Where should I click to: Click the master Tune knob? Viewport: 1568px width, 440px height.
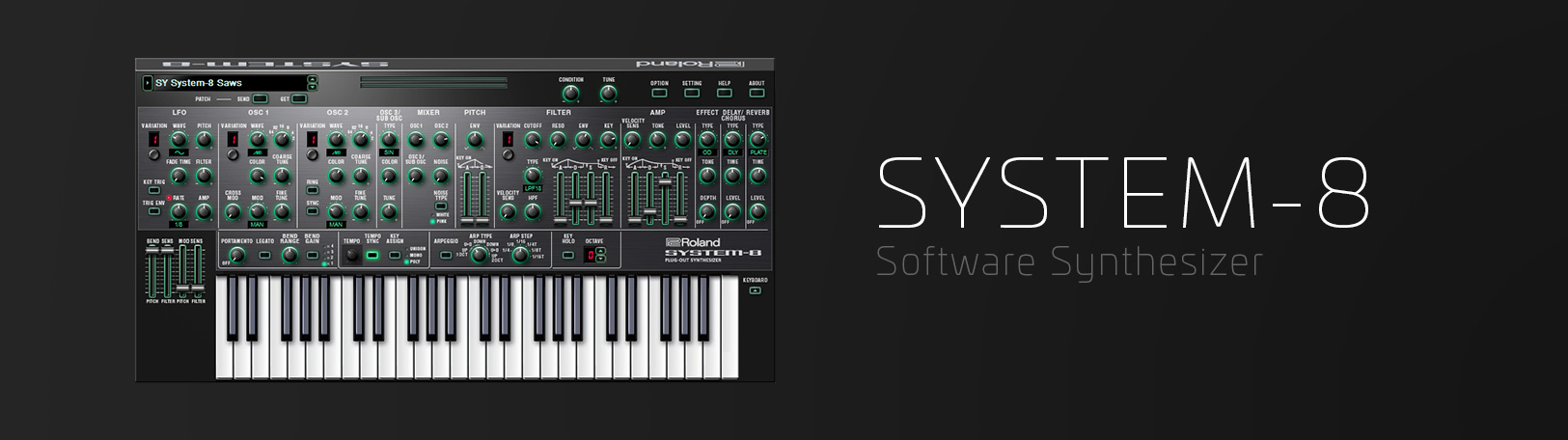click(608, 94)
